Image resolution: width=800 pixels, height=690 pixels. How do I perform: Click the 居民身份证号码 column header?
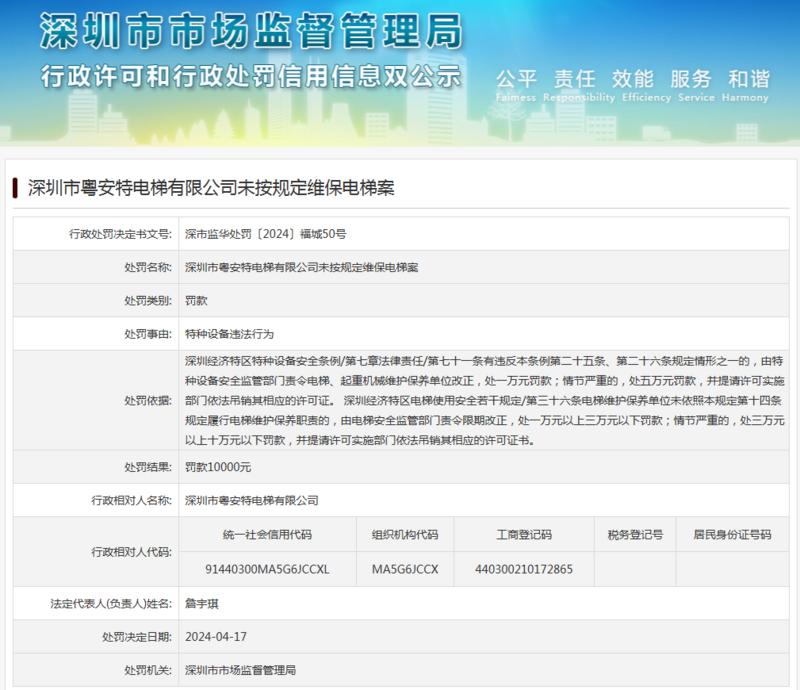[x=732, y=535]
